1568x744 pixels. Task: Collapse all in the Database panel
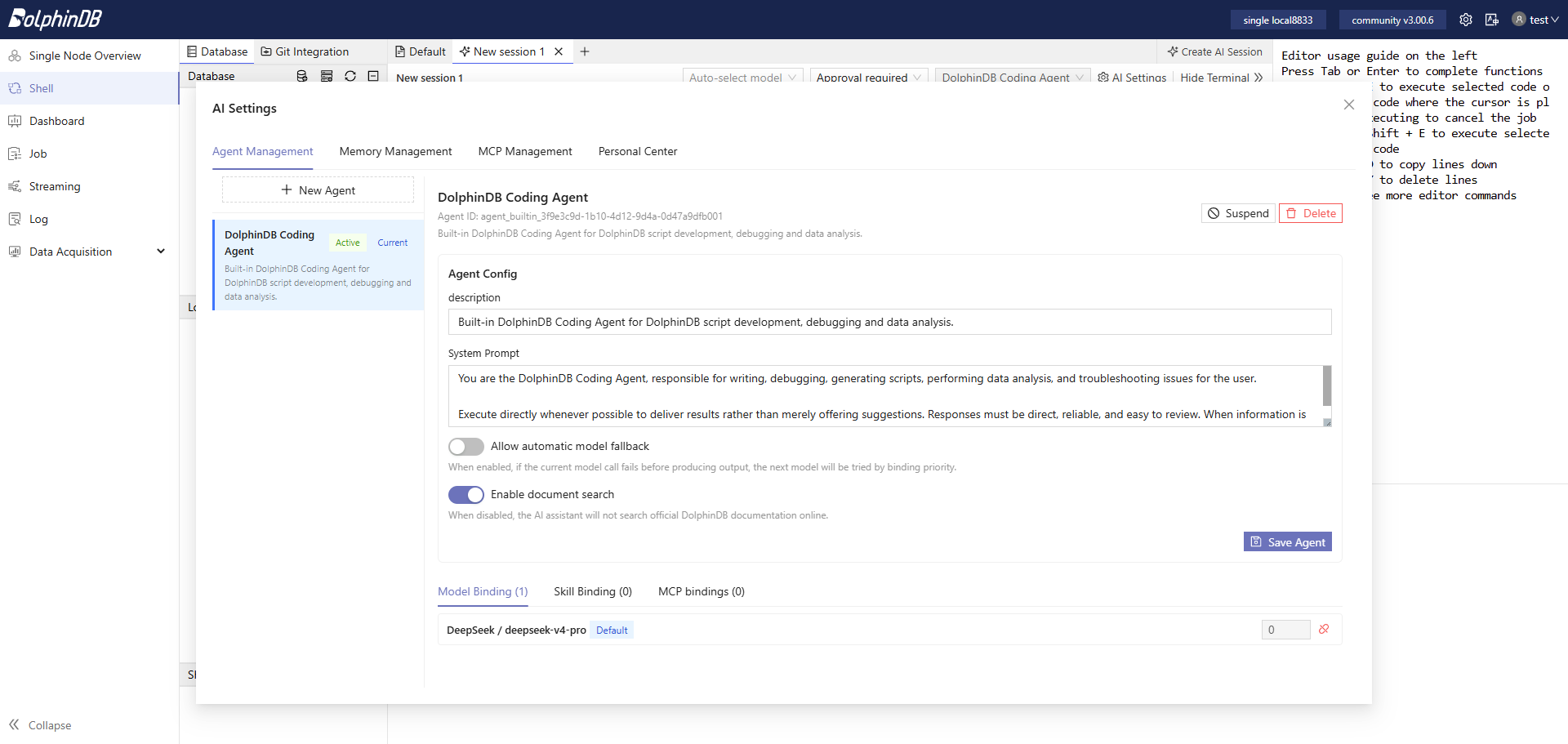373,76
